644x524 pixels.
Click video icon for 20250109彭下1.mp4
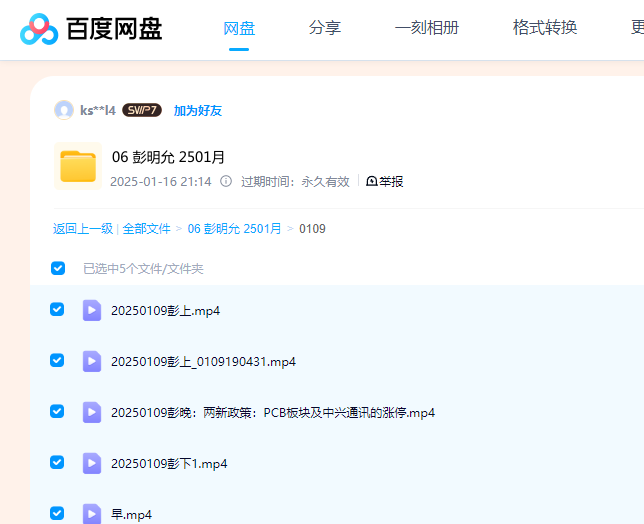92,463
